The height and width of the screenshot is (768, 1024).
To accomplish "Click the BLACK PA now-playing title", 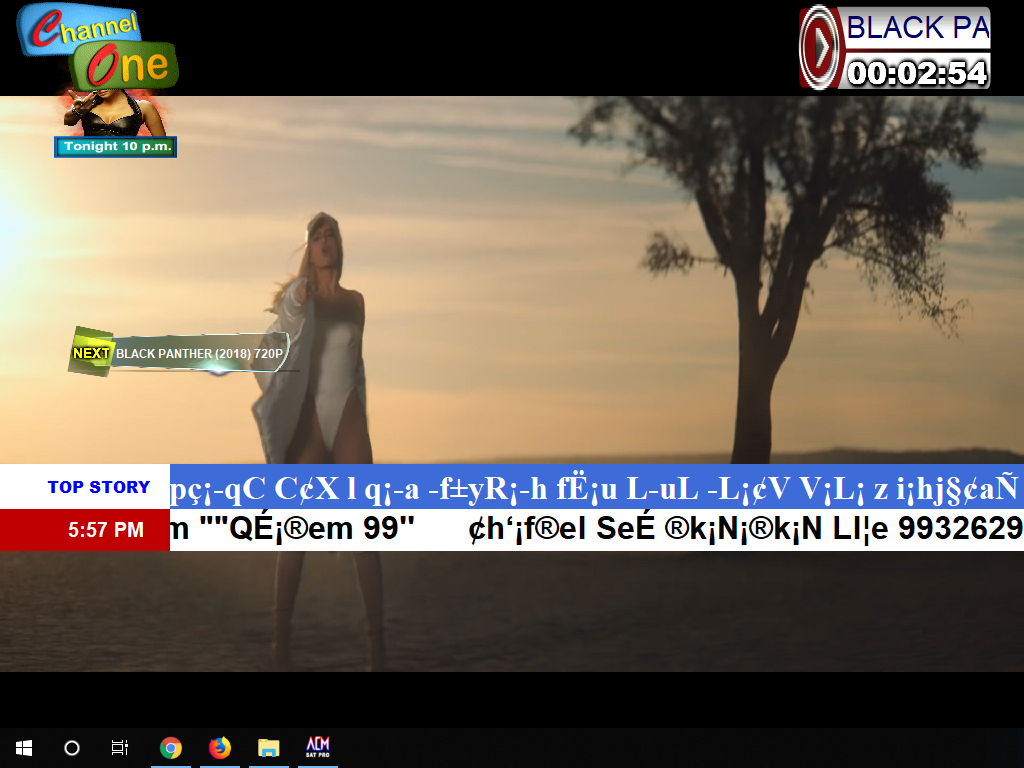I will coord(918,28).
